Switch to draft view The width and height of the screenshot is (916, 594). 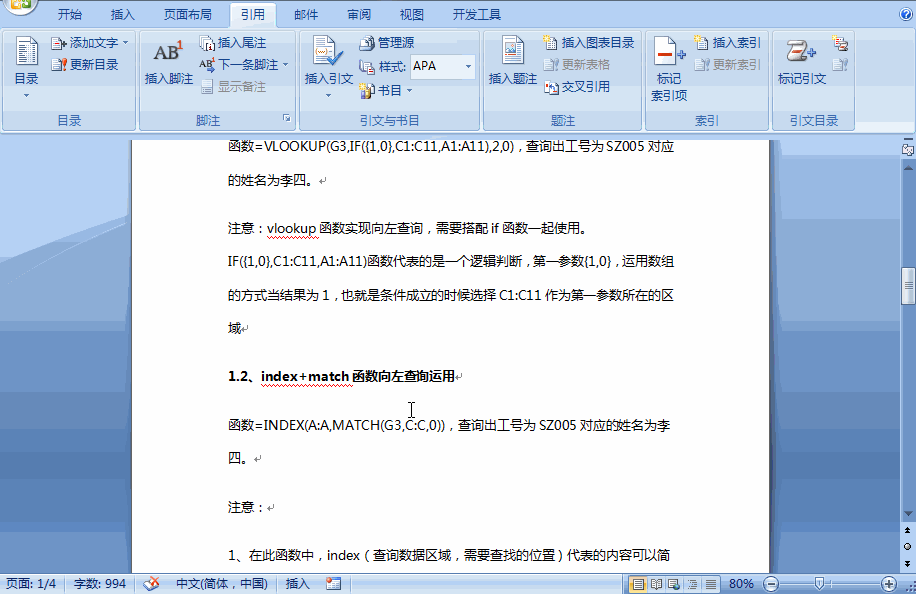click(x=711, y=583)
